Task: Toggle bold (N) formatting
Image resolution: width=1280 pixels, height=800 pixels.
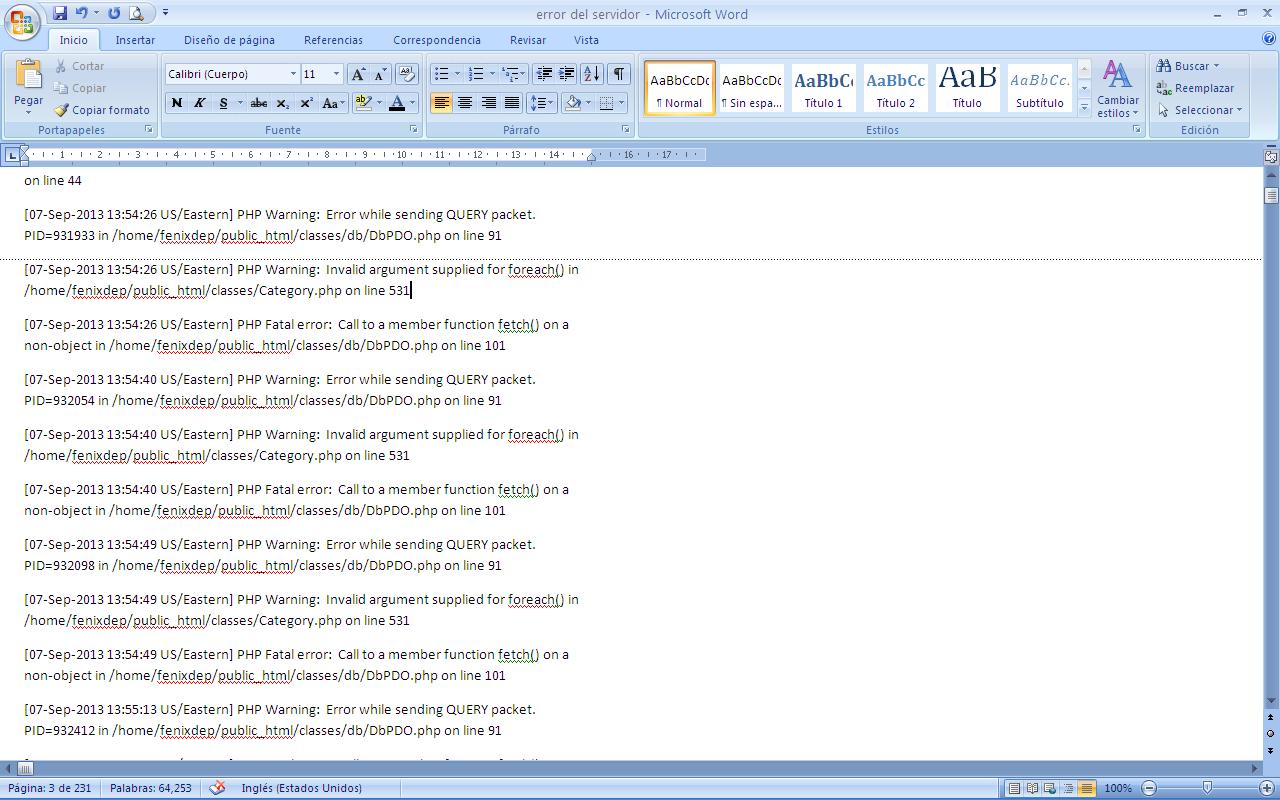Action: [177, 103]
